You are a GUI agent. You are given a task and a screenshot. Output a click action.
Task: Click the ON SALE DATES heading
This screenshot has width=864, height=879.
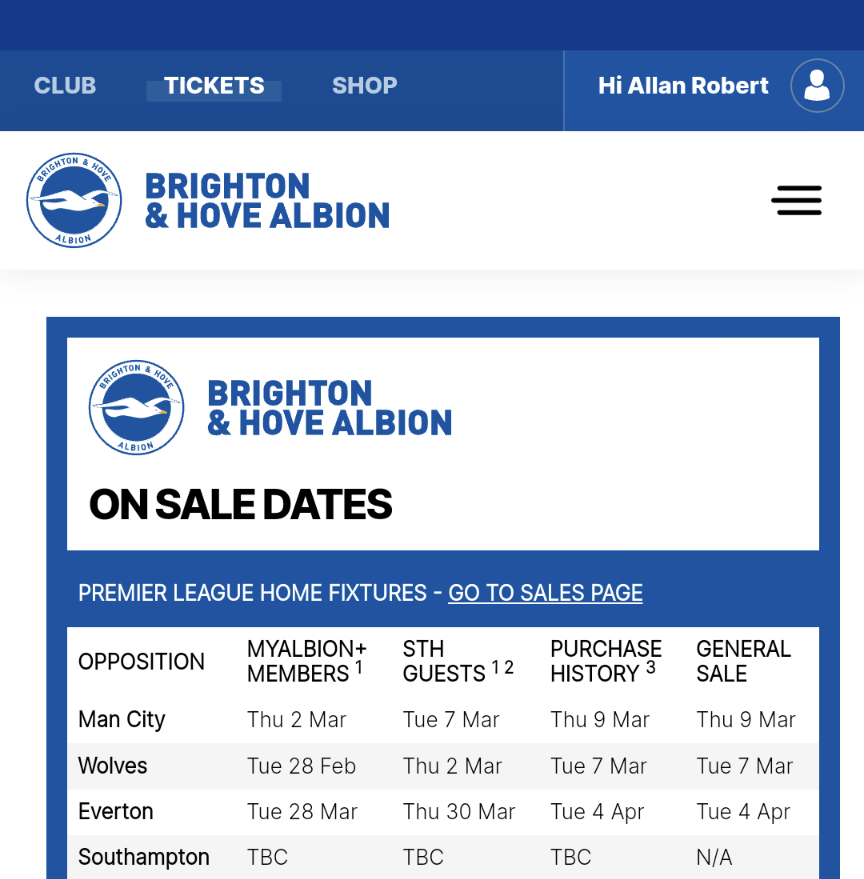(241, 505)
